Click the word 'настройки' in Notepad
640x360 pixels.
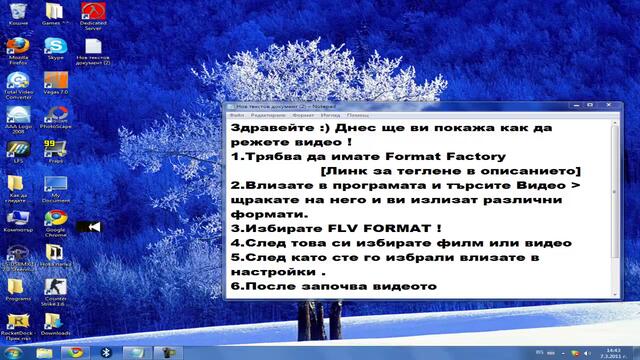point(273,272)
